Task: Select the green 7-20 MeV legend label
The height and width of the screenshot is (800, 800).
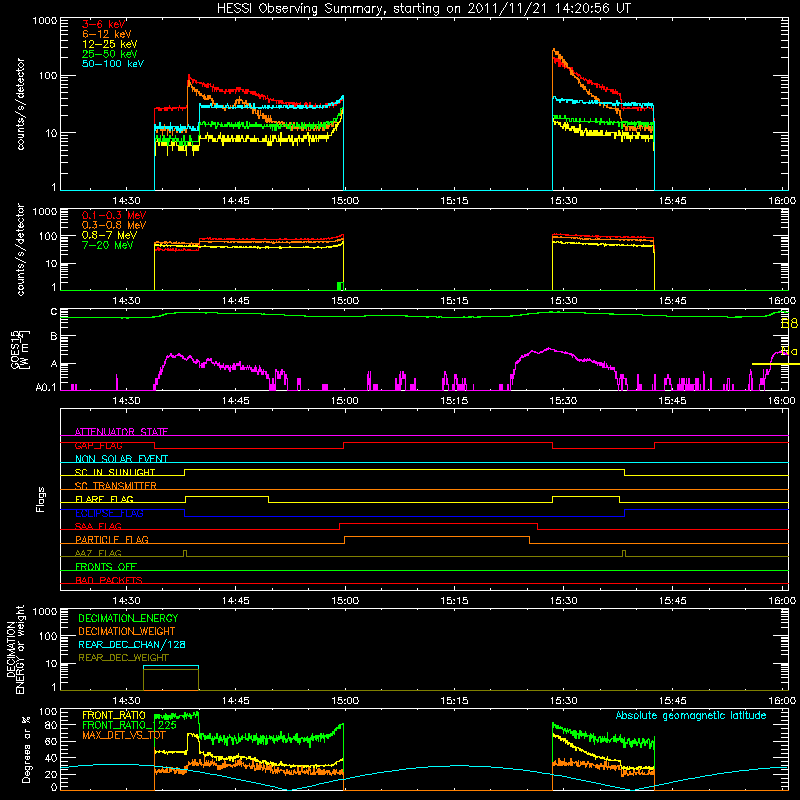Action: [108, 245]
